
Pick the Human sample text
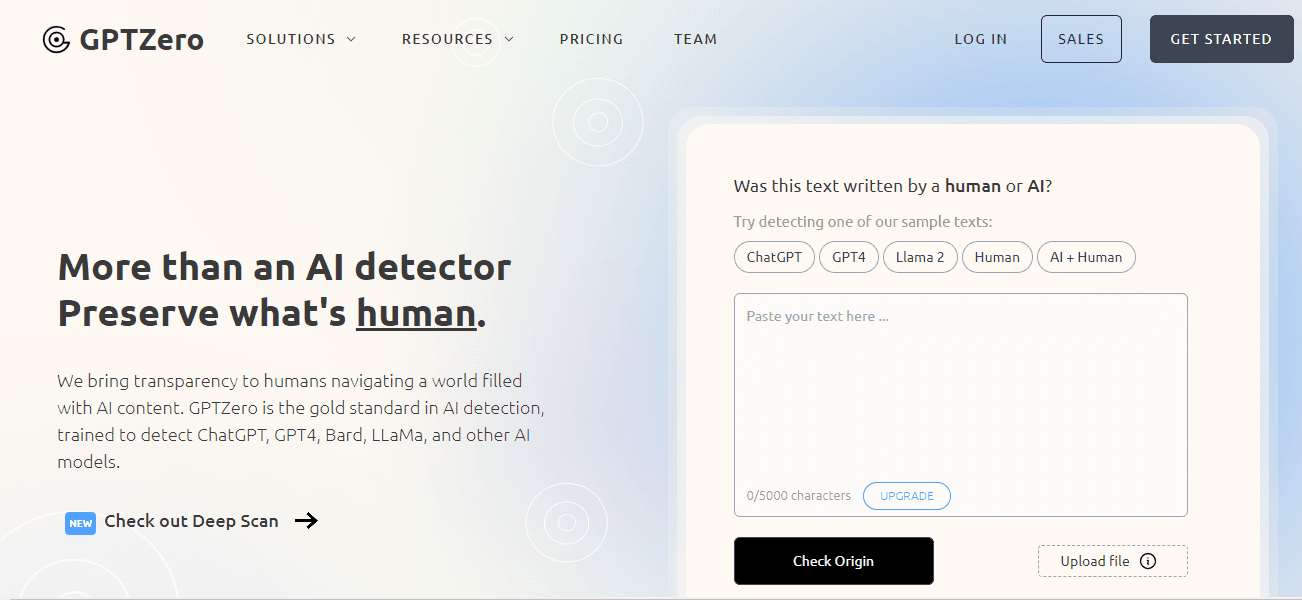[x=996, y=257]
